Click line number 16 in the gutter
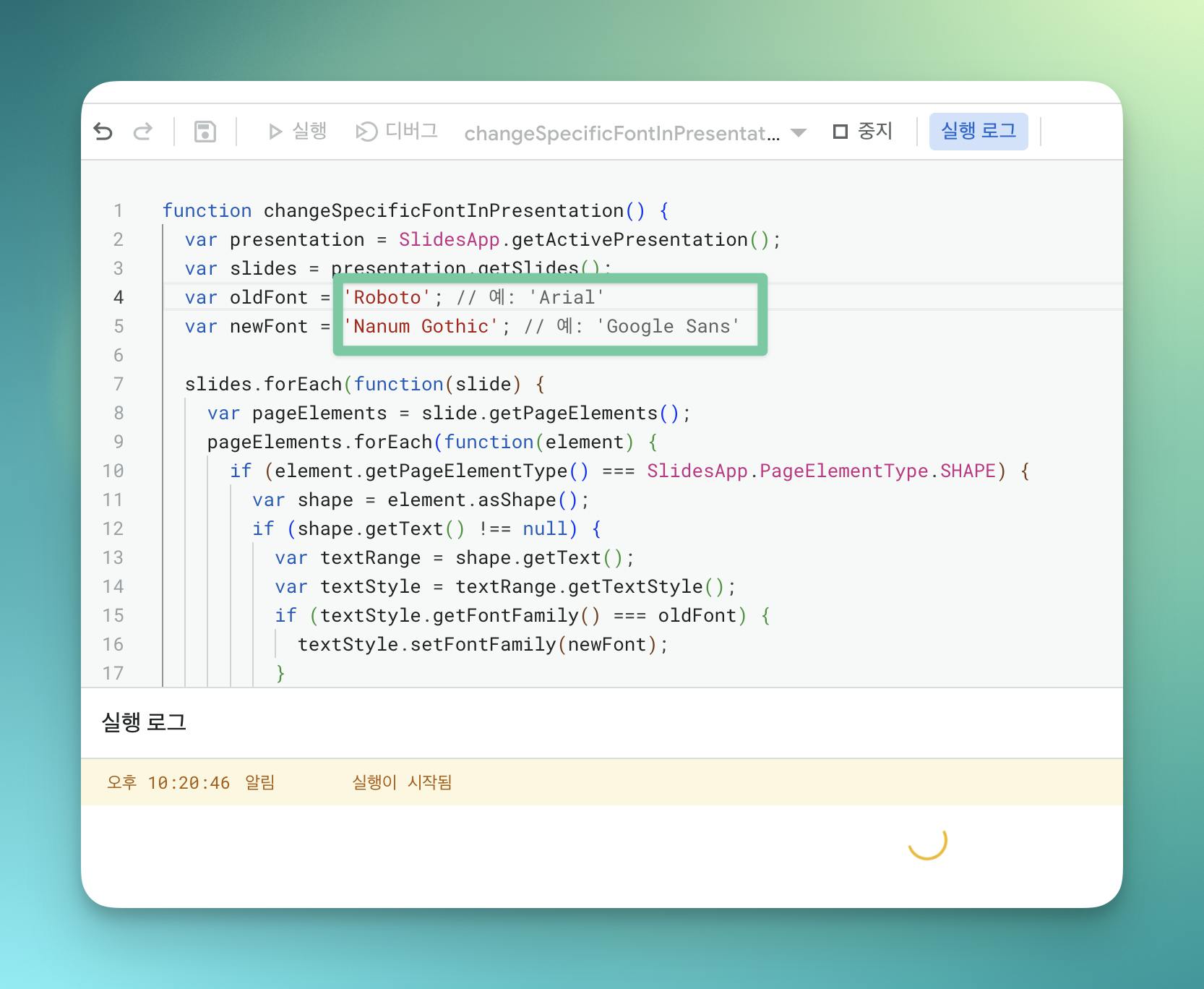The image size is (1204, 989). (113, 645)
